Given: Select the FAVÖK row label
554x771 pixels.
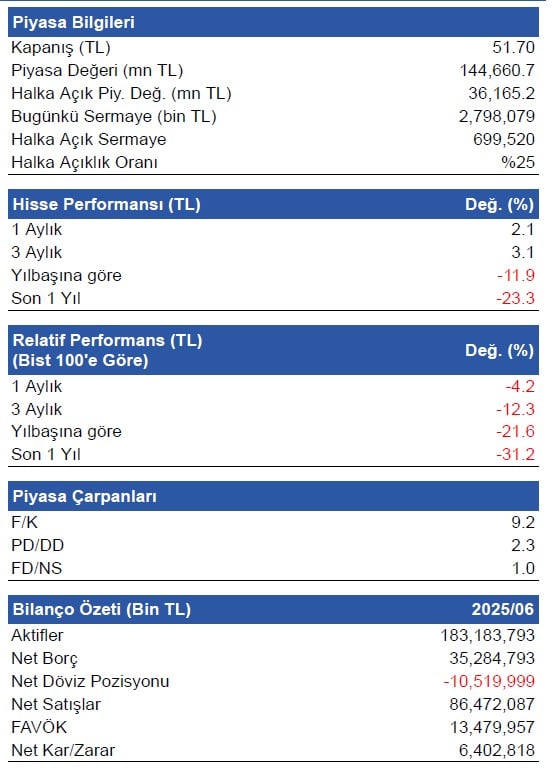Looking at the screenshot, I should pyautogui.click(x=39, y=727).
